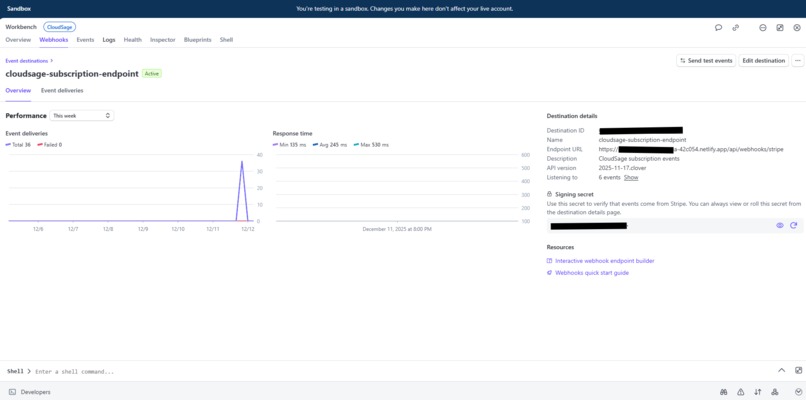
Task: Click the 2025-11-17.clover API version value
Action: [622, 168]
